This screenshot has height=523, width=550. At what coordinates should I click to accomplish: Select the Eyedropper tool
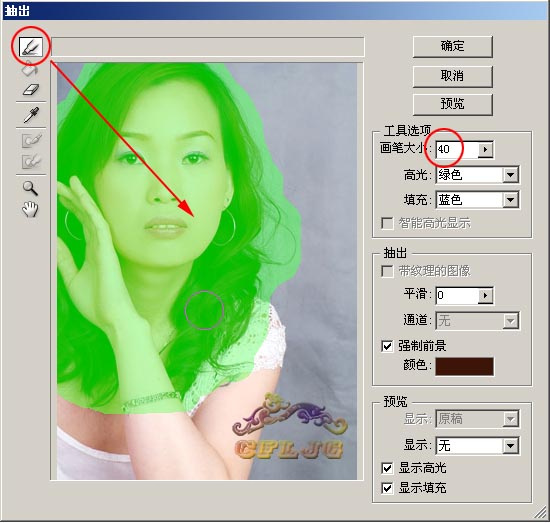[31, 115]
